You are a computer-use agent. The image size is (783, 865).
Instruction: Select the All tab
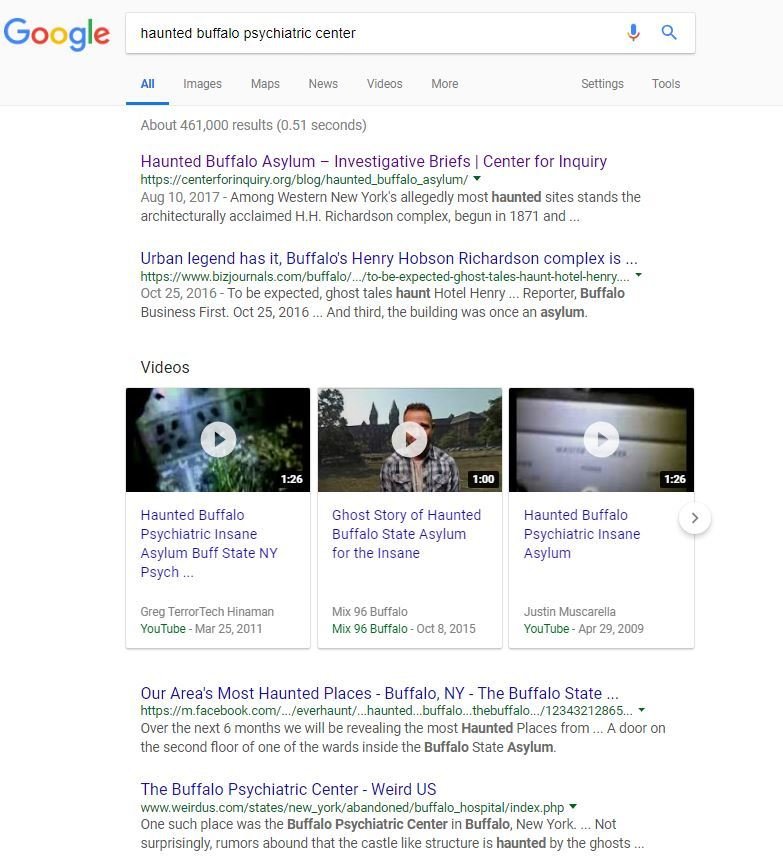(x=147, y=84)
